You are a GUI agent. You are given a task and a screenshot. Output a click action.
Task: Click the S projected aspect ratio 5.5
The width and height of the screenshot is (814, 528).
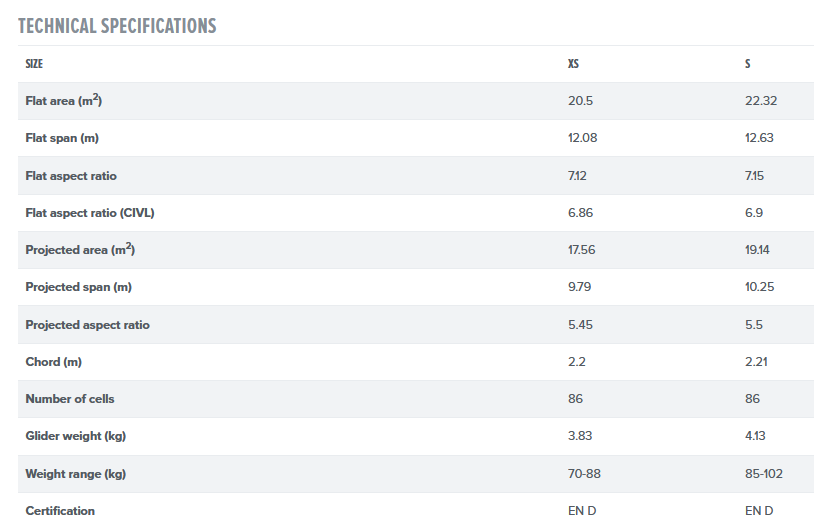(753, 325)
